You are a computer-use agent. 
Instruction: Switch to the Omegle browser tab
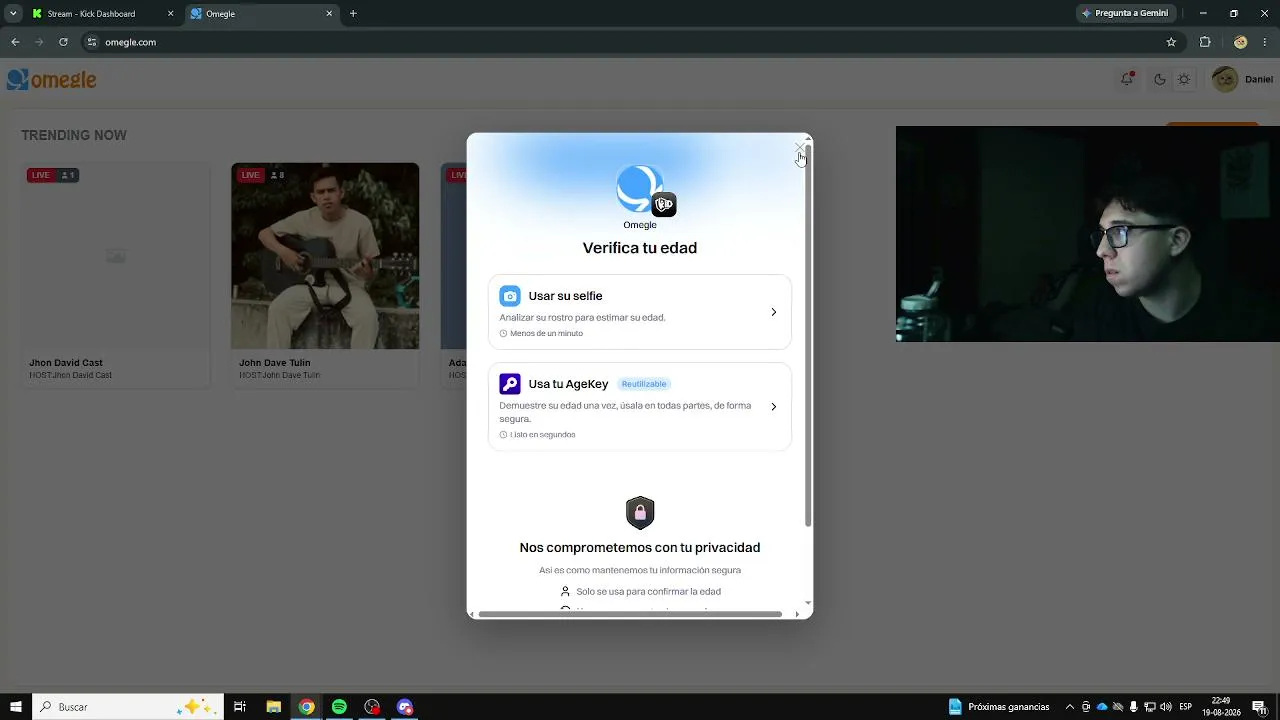click(262, 14)
